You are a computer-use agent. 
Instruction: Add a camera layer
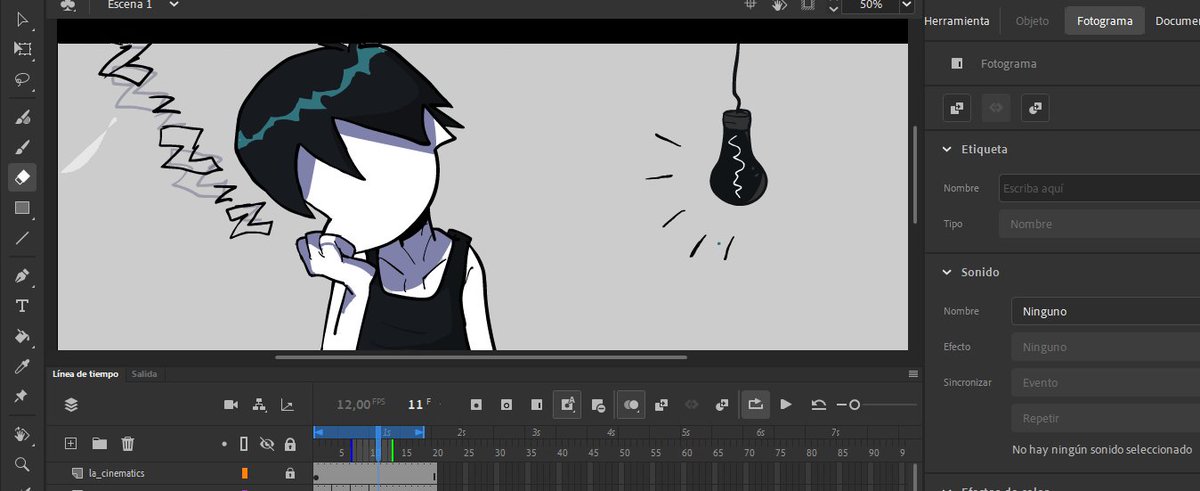231,404
